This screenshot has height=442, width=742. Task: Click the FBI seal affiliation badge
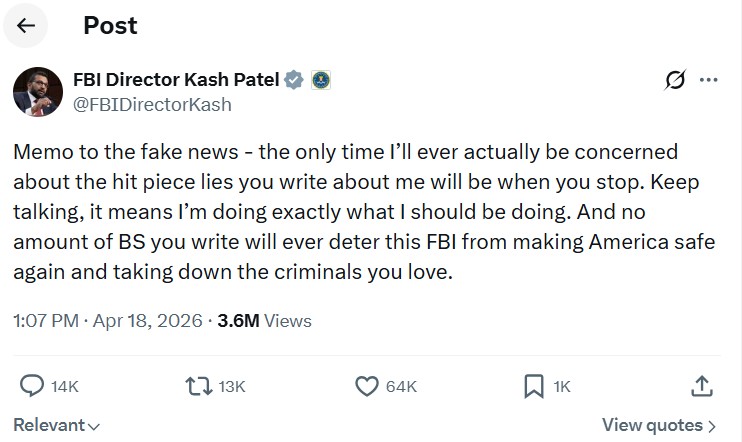click(321, 80)
